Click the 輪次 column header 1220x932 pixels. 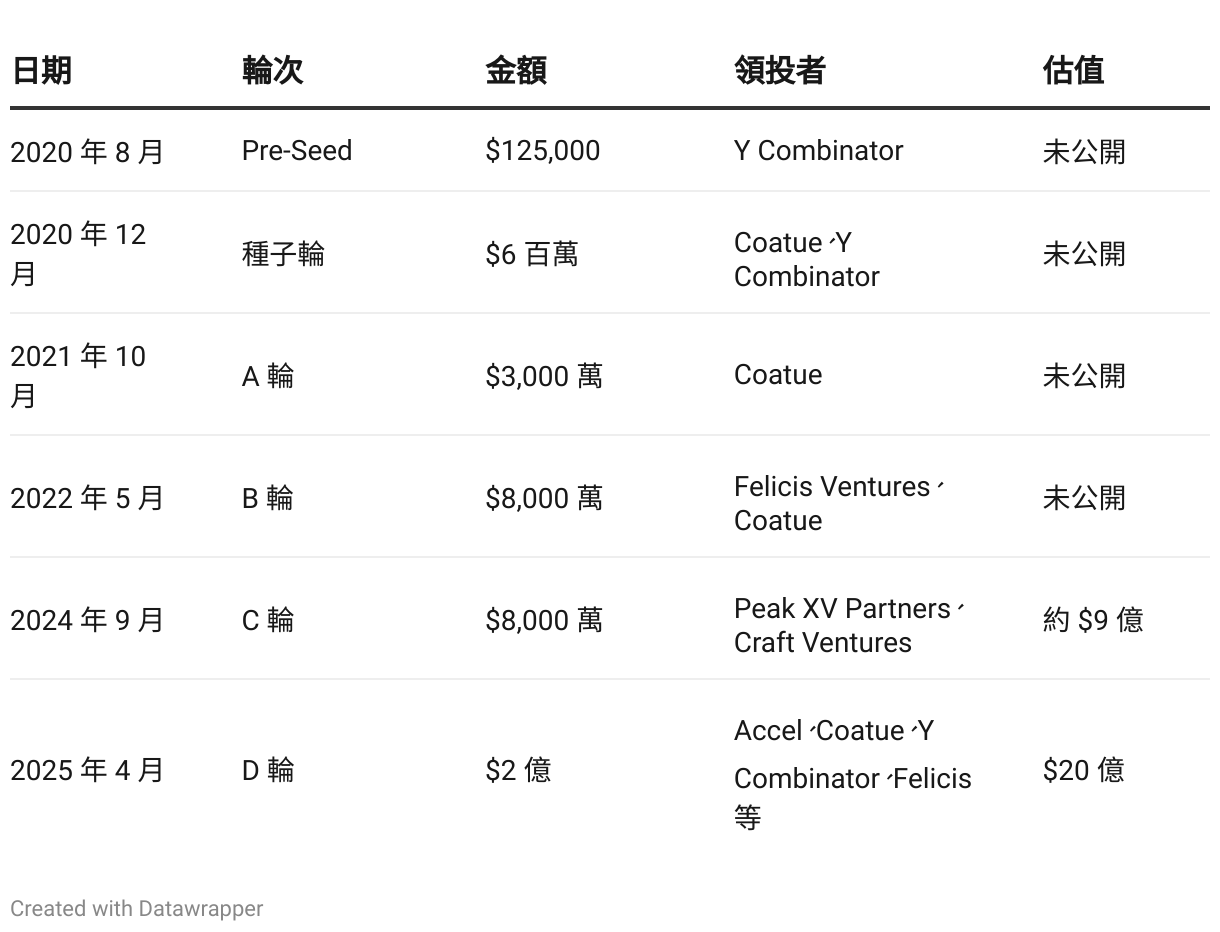[x=272, y=71]
